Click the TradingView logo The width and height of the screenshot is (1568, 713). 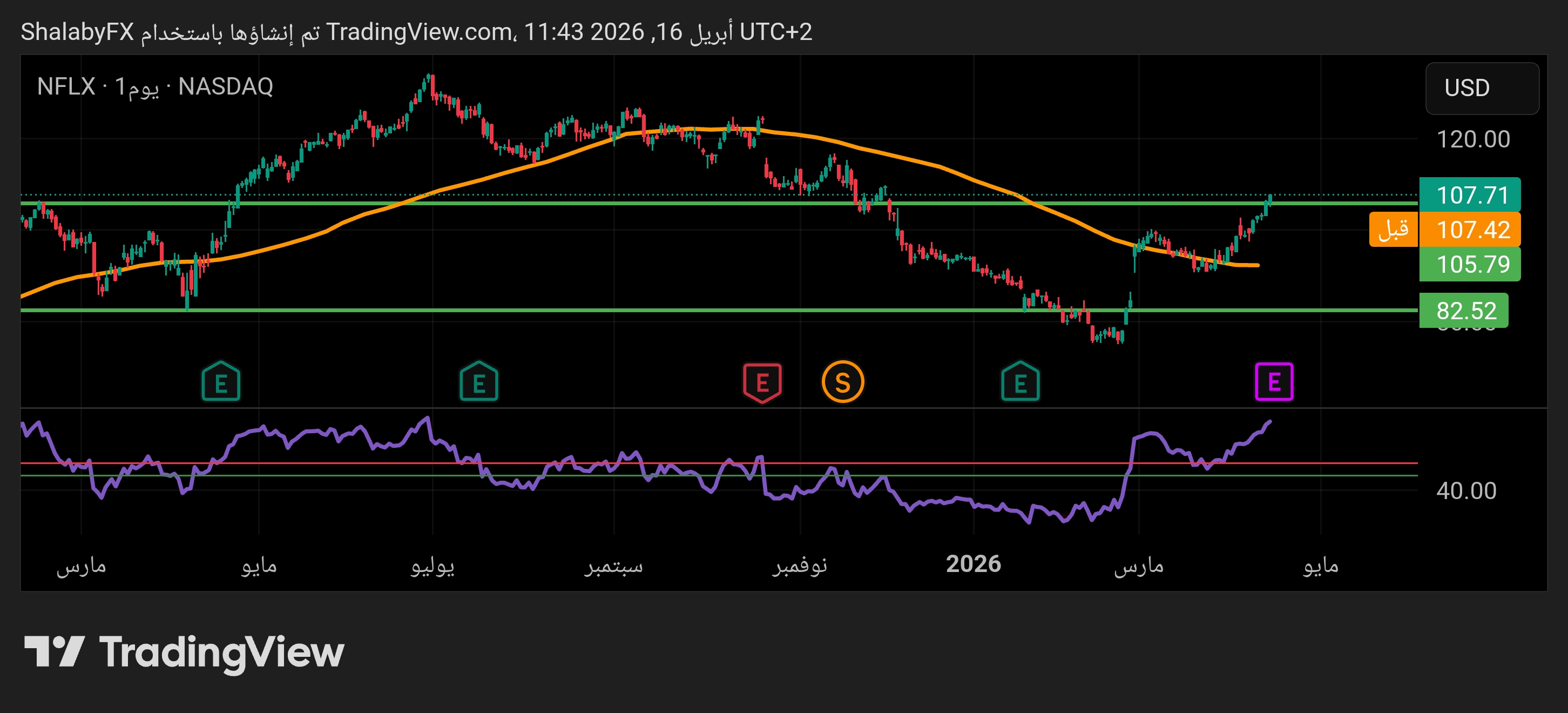184,652
